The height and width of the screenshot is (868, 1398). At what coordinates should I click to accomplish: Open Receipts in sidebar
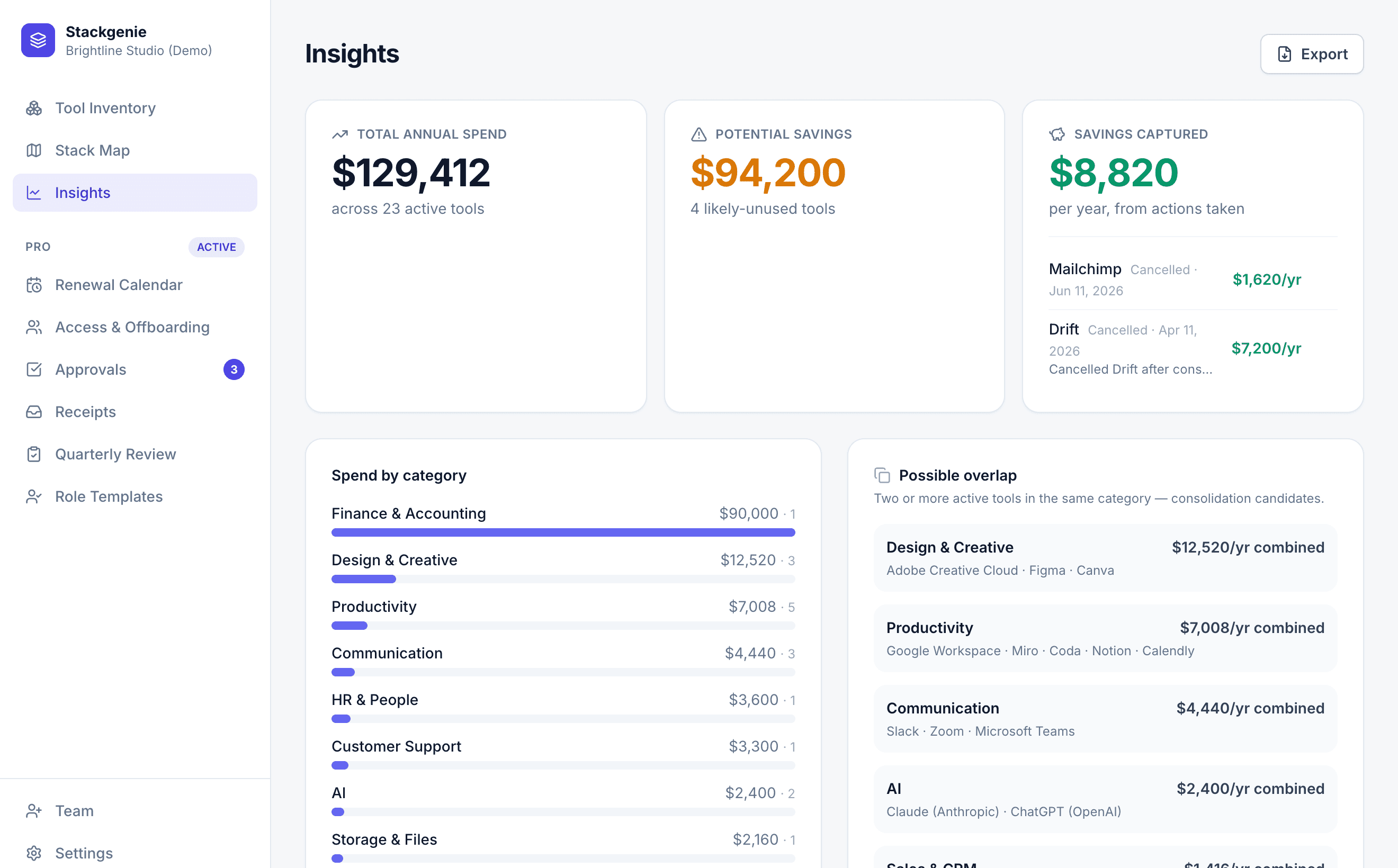tap(135, 412)
